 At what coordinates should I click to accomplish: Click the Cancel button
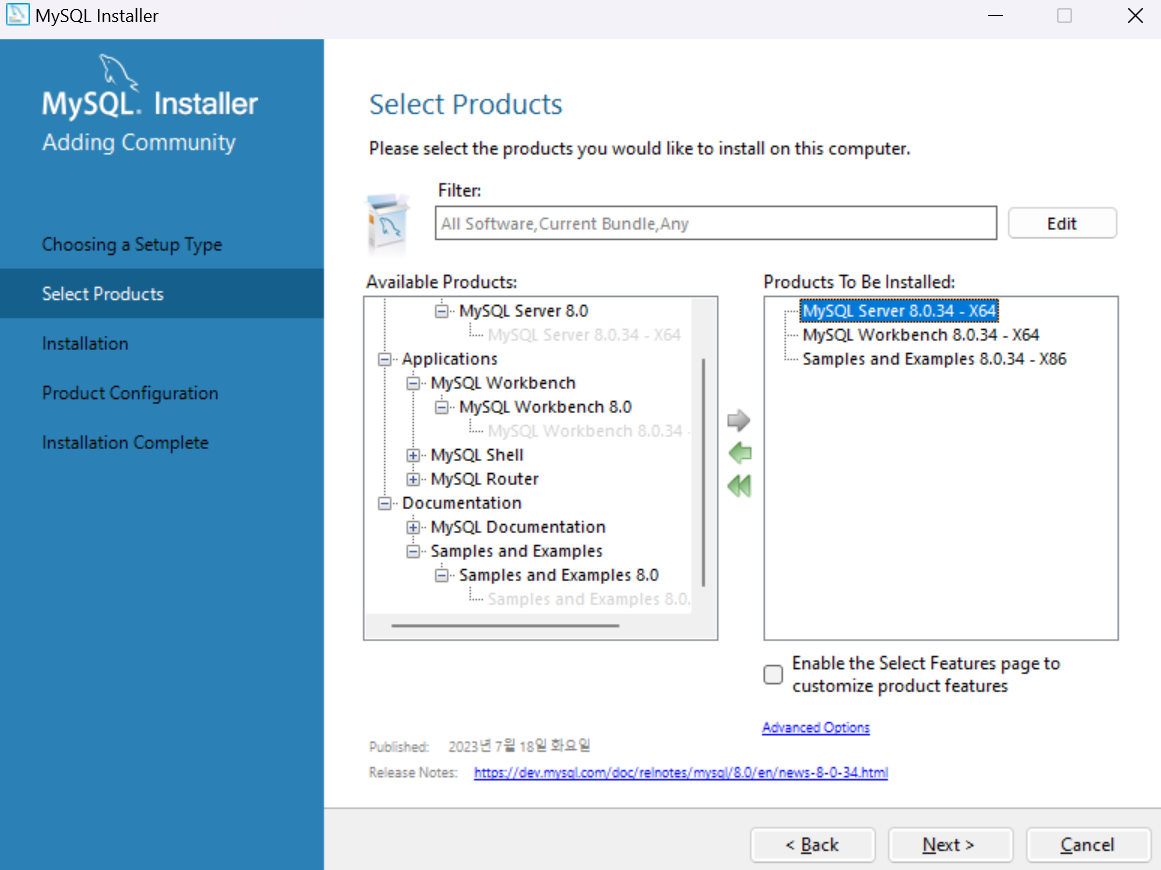click(x=1088, y=845)
